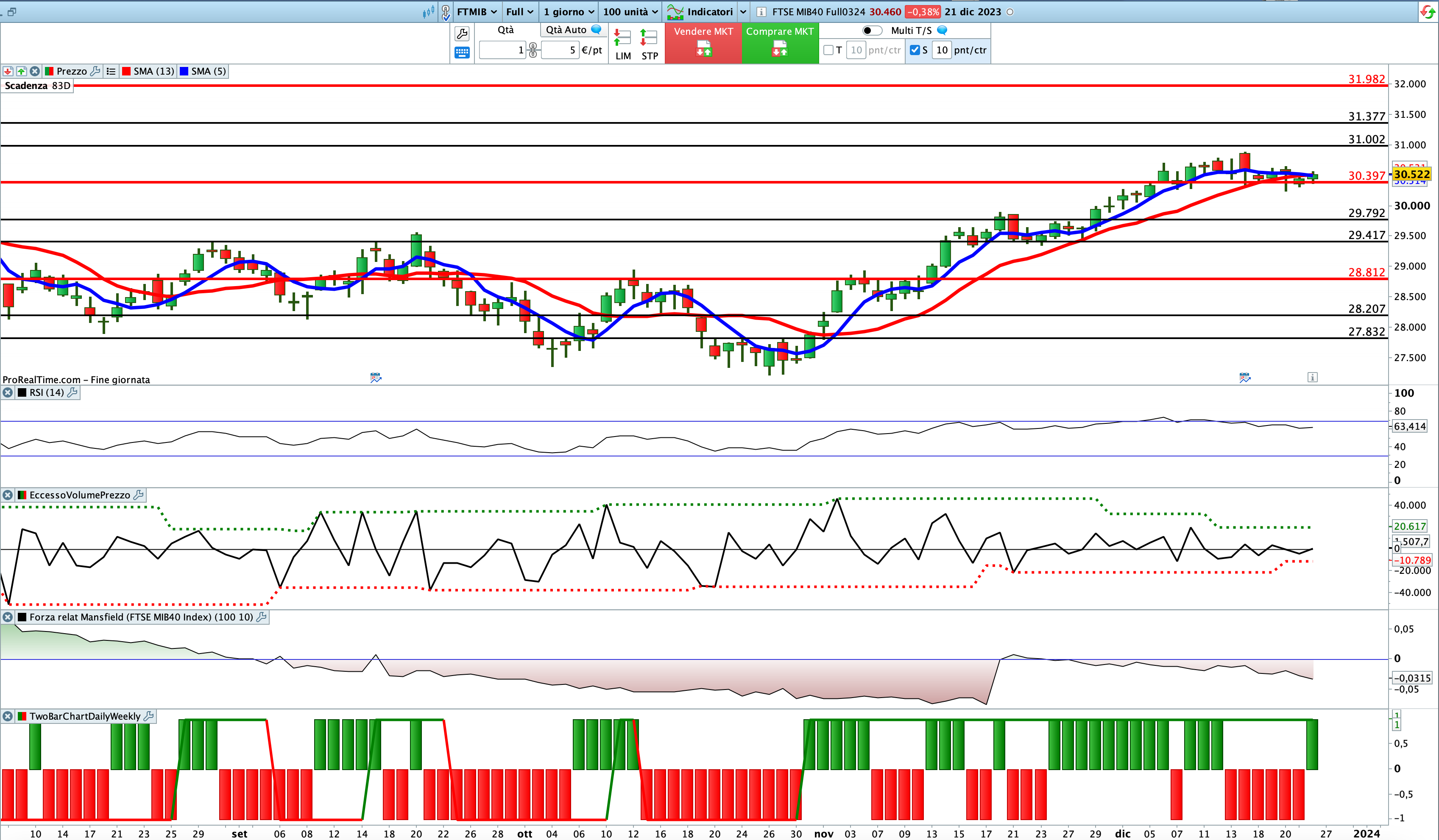Open the 1 giorno timeframe dropdown
Viewport: 1439px width, 840px height.
pyautogui.click(x=569, y=12)
